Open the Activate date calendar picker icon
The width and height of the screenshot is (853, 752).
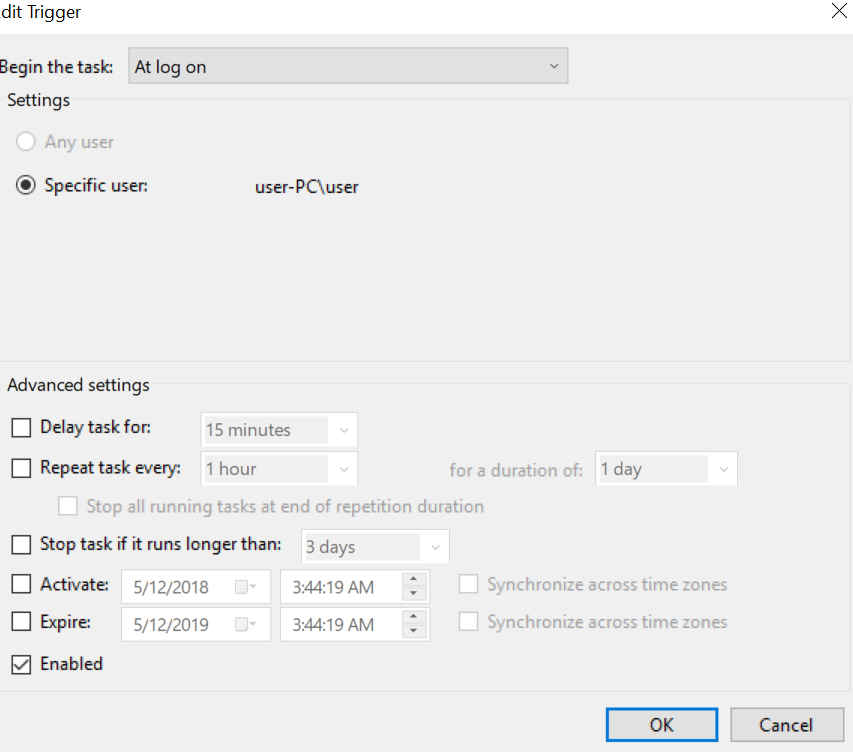pos(245,587)
